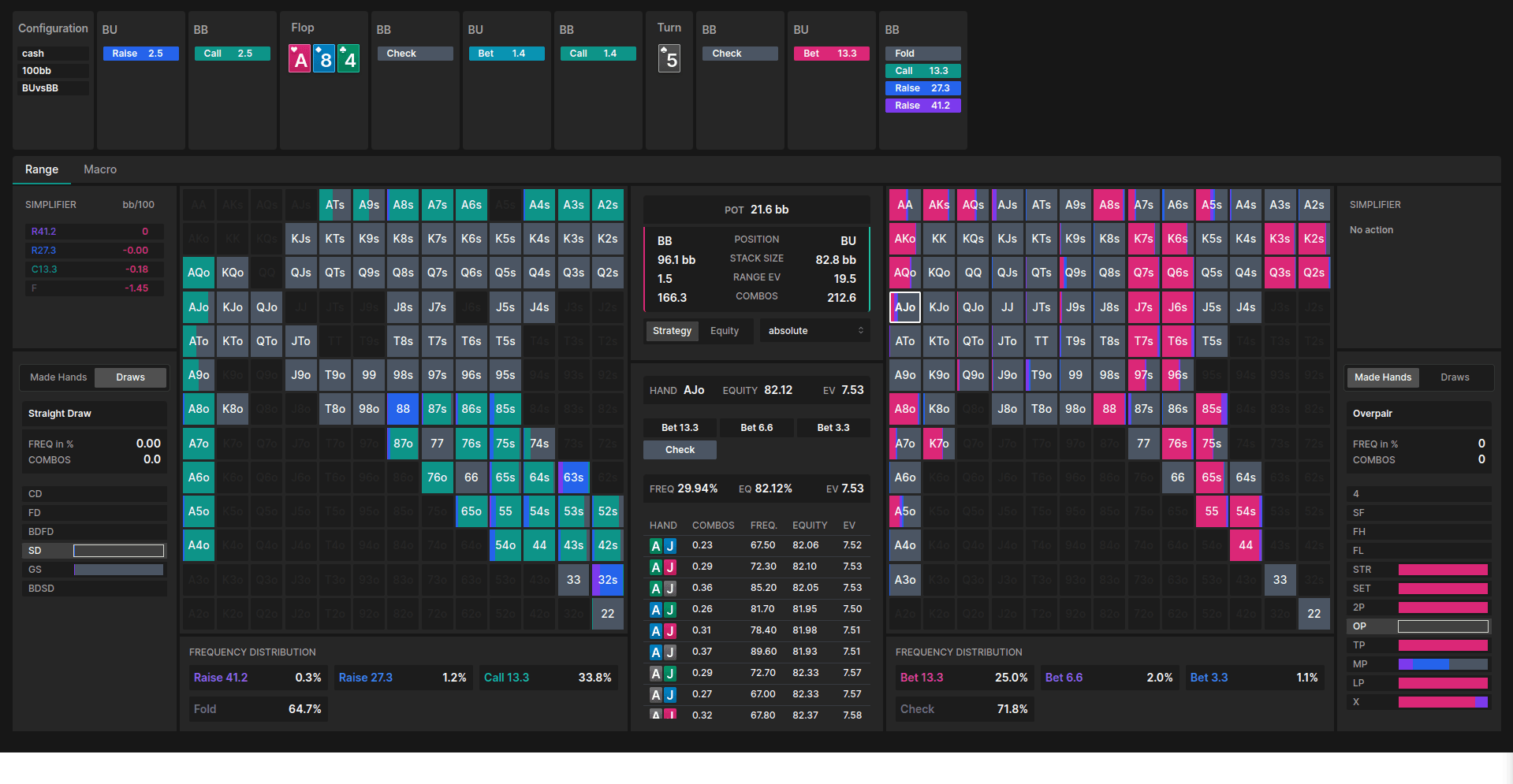Select the 100bb configuration field
1513x784 pixels.
(x=54, y=71)
